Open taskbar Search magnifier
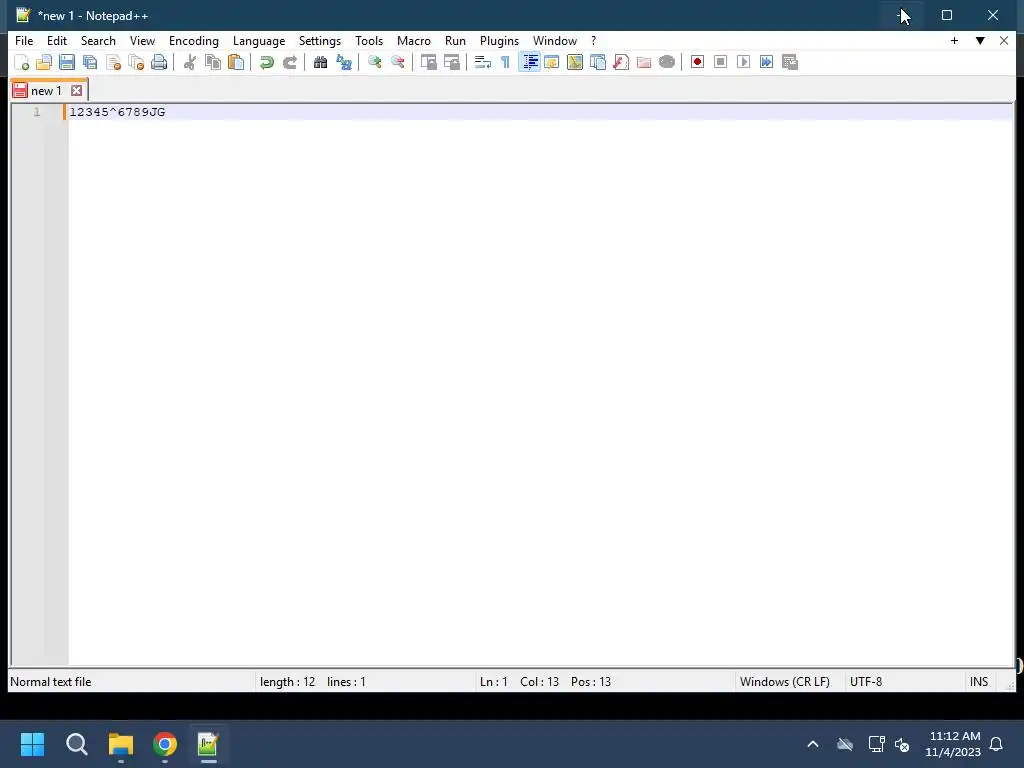 point(76,744)
